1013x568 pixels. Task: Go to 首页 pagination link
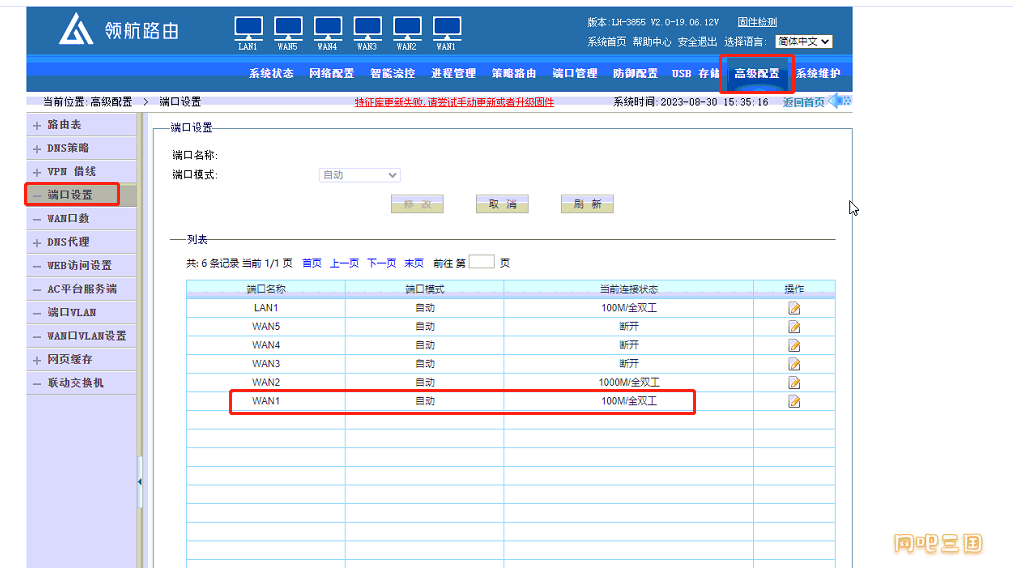tap(312, 263)
